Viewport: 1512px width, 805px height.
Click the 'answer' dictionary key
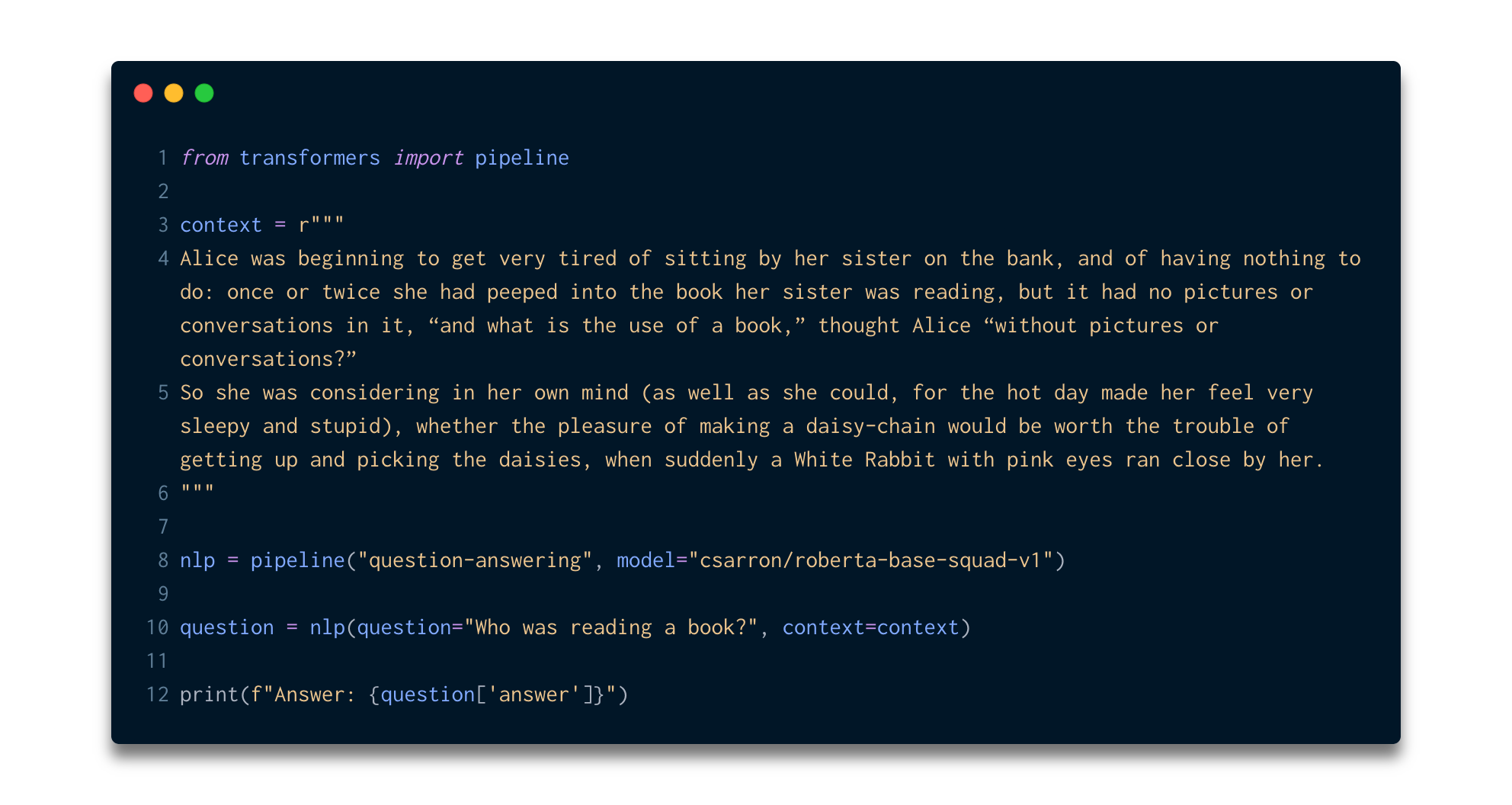(x=533, y=694)
